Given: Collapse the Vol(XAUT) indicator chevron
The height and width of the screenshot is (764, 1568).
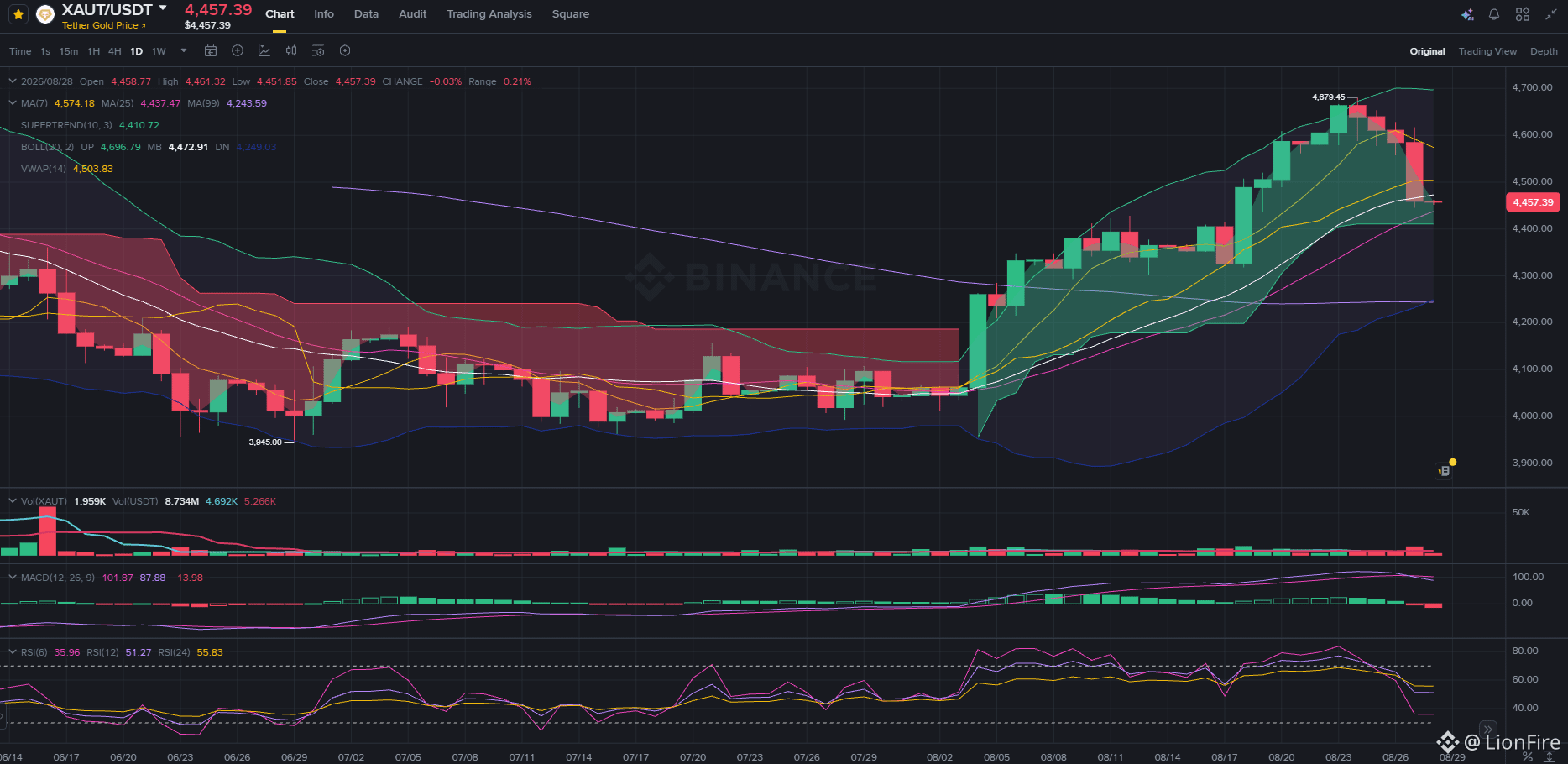Looking at the screenshot, I should point(13,501).
